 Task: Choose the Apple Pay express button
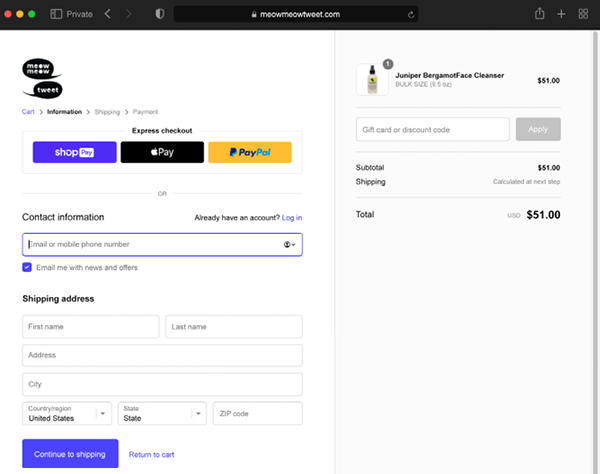pos(162,152)
